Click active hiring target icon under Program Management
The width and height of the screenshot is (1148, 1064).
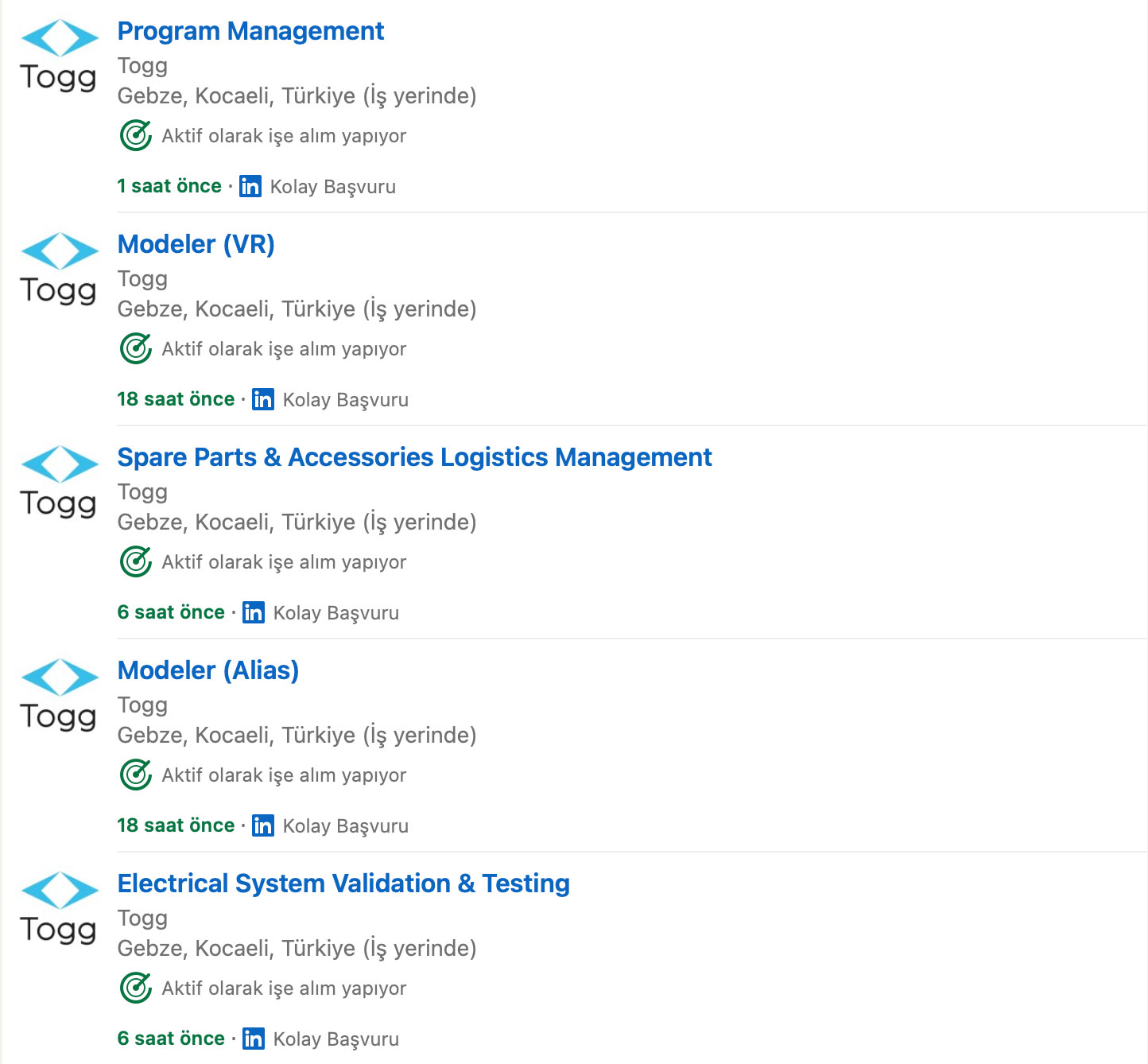[136, 135]
